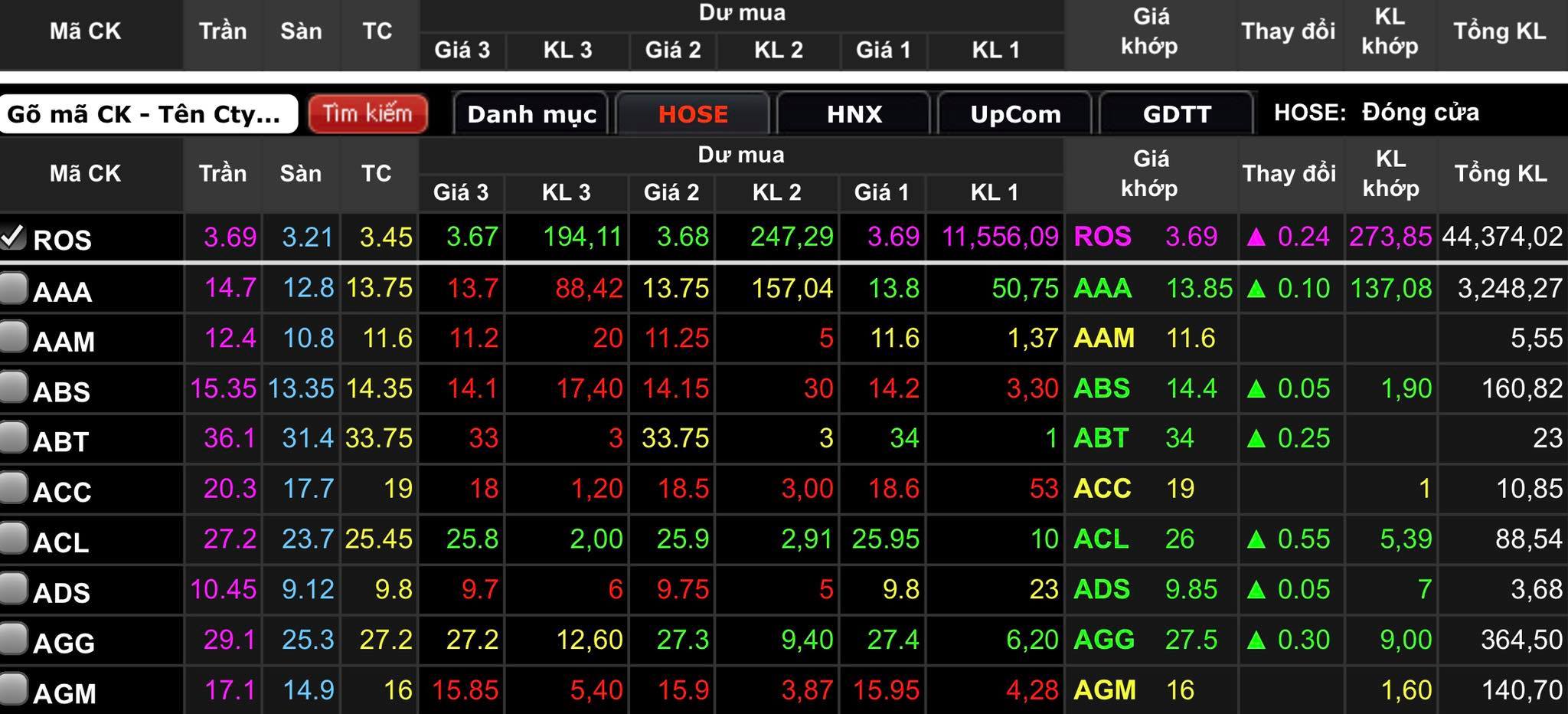The image size is (1568, 714).
Task: Click ABS ticker in the Mã CK column
Action: click(x=61, y=392)
